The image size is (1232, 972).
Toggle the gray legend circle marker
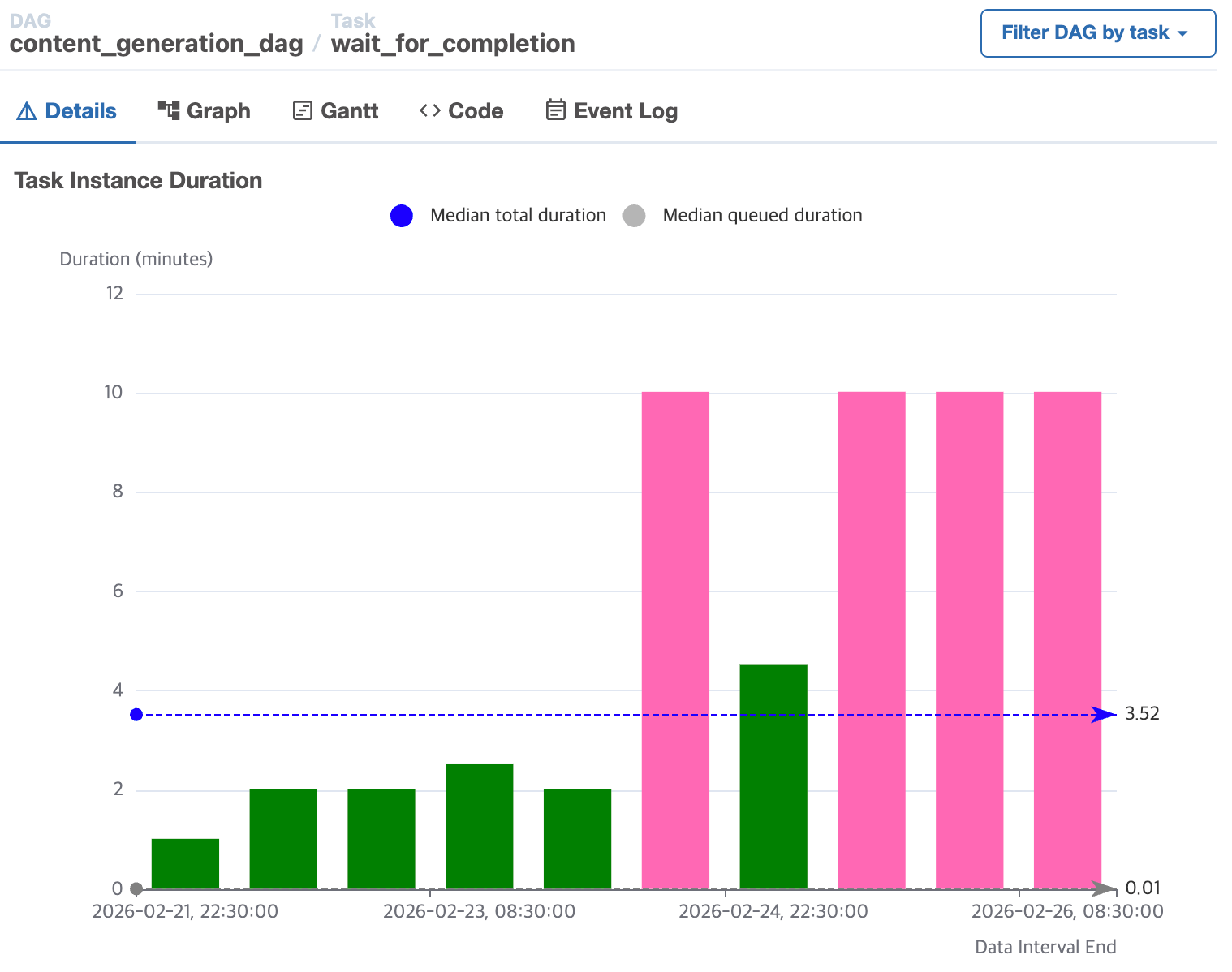[634, 216]
